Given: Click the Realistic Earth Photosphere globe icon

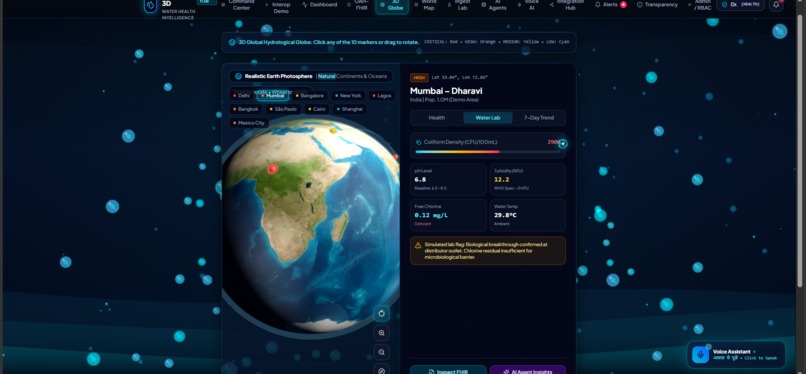Looking at the screenshot, I should (239, 76).
